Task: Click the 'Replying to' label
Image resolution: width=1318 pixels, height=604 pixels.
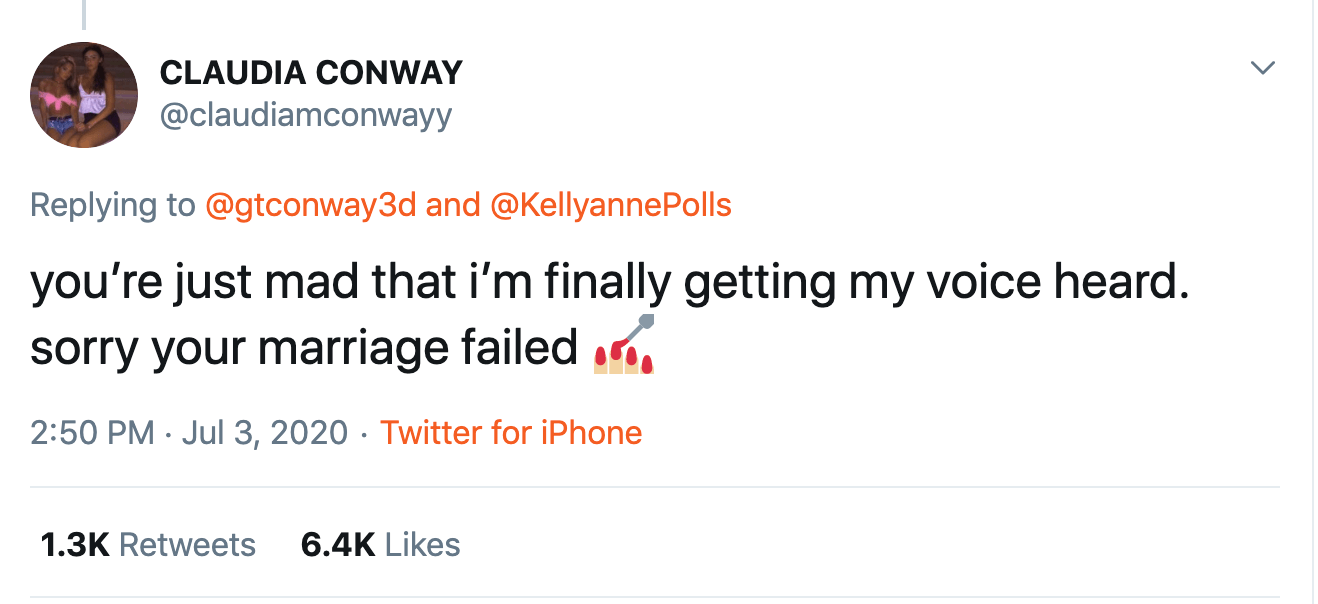Action: [112, 205]
